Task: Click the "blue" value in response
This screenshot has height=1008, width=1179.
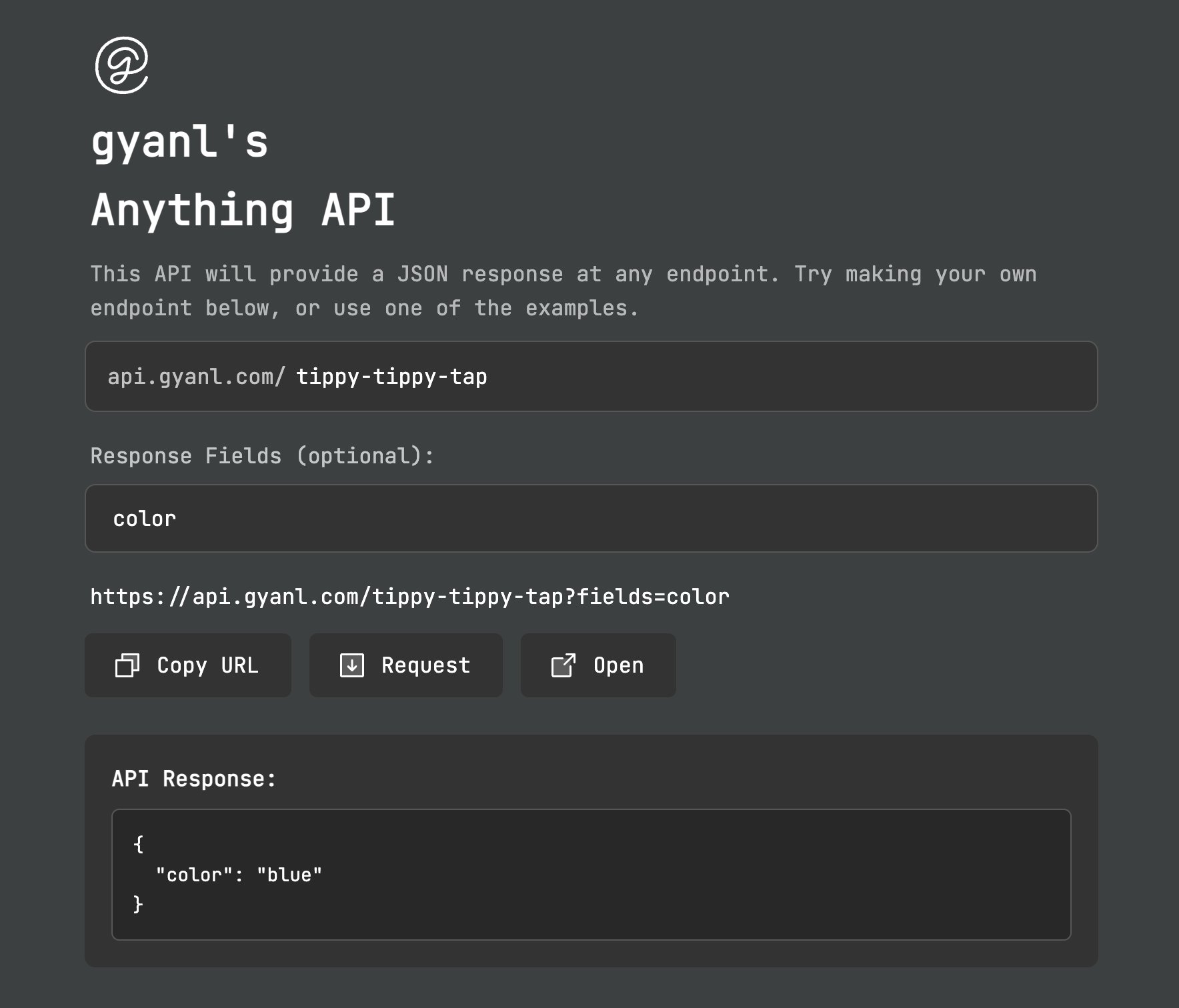Action: pyautogui.click(x=289, y=875)
